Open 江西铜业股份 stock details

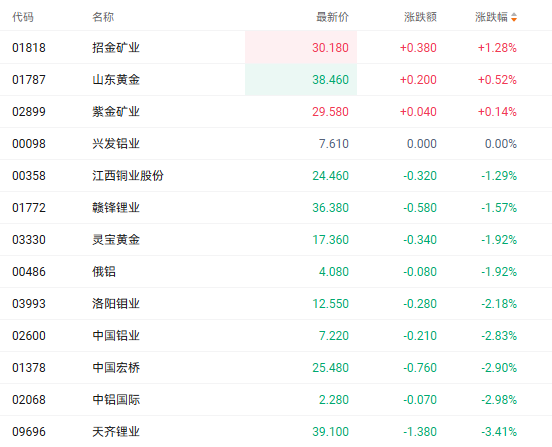point(128,176)
